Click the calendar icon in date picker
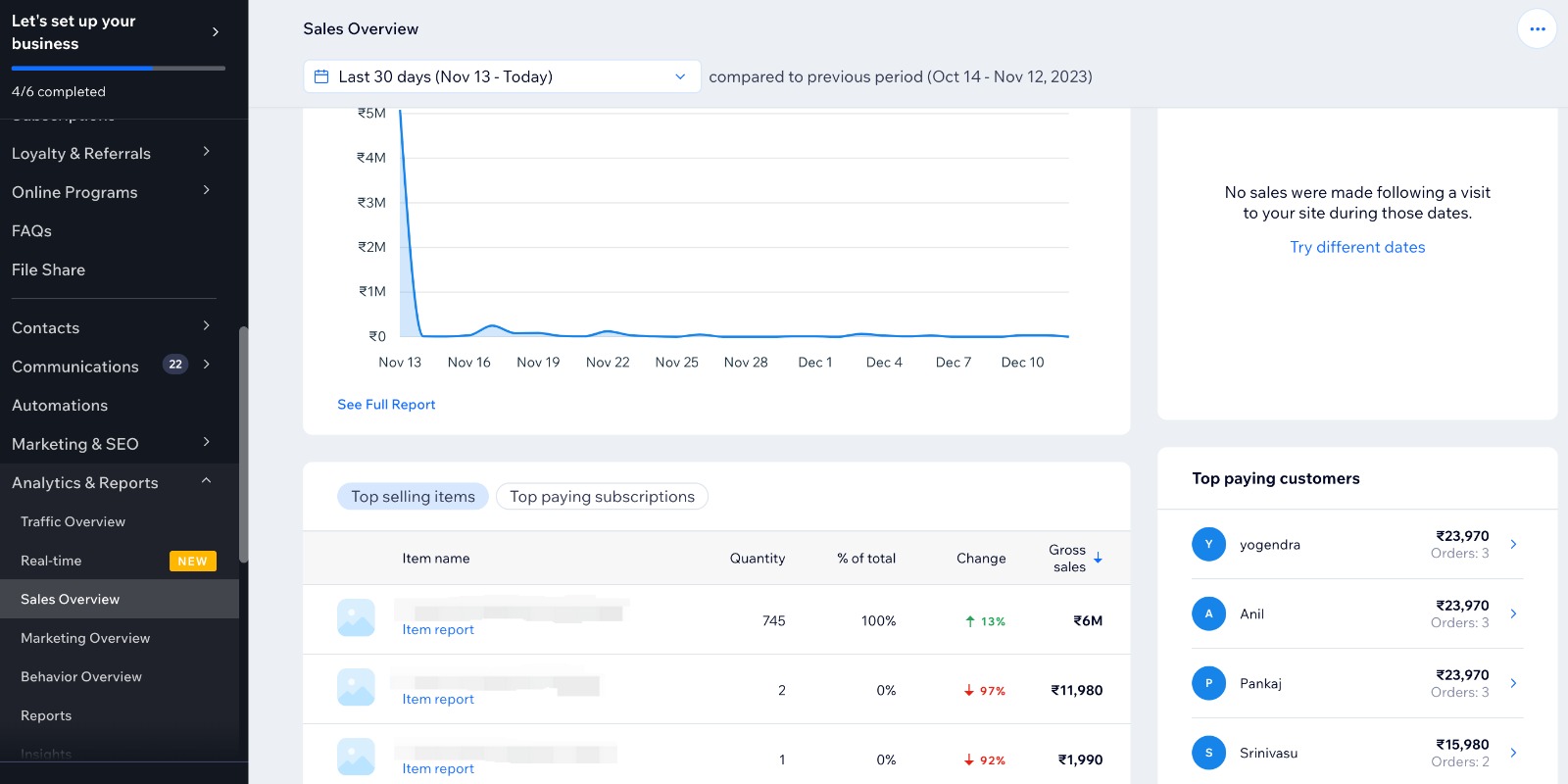Screen dimensions: 1568x784 point(321,76)
